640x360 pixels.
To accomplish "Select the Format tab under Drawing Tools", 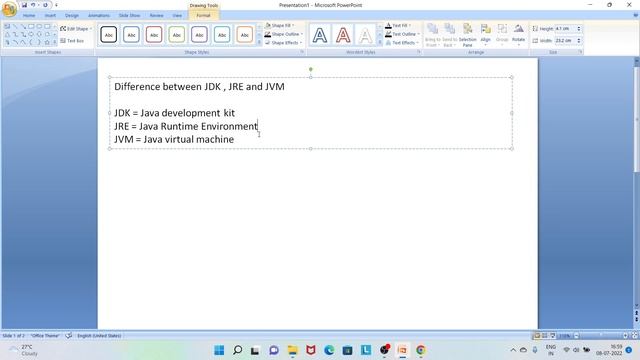I will point(203,16).
